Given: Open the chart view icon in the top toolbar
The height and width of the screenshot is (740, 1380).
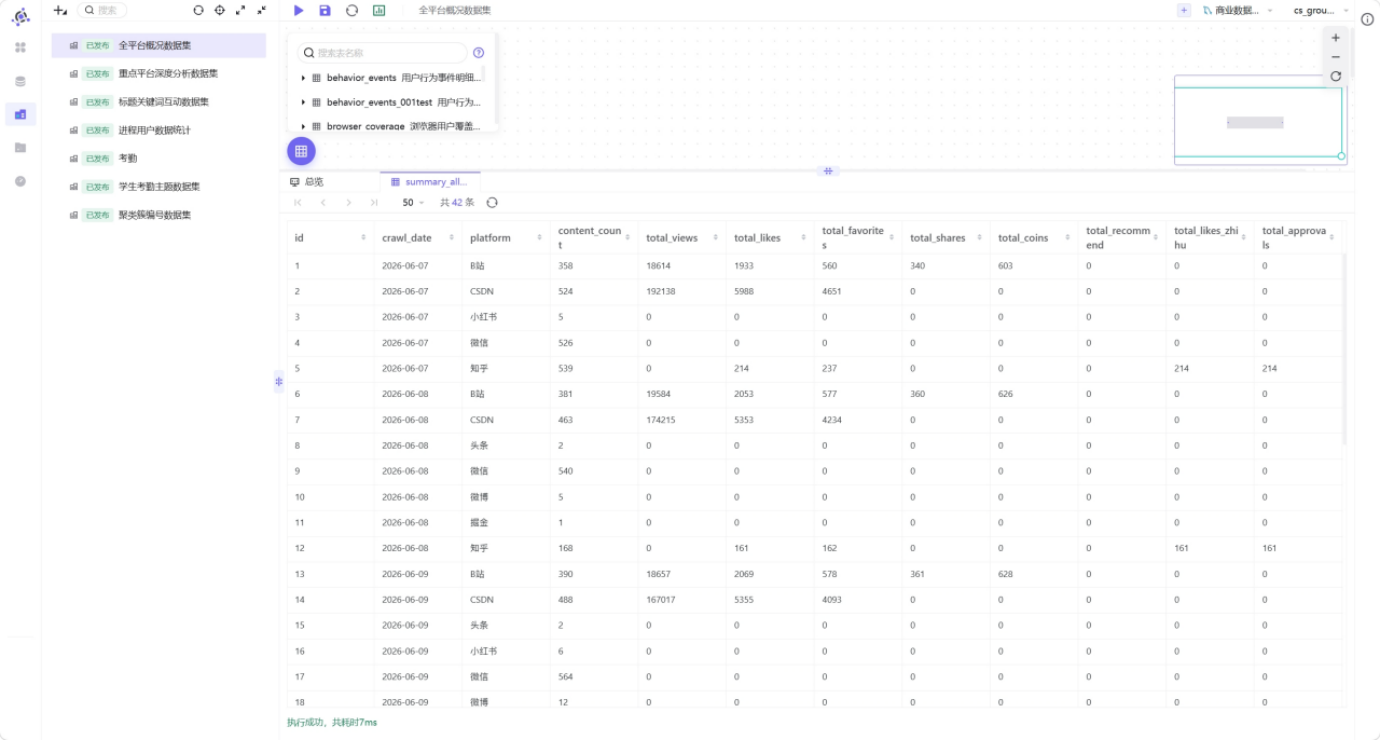Looking at the screenshot, I should point(379,10).
